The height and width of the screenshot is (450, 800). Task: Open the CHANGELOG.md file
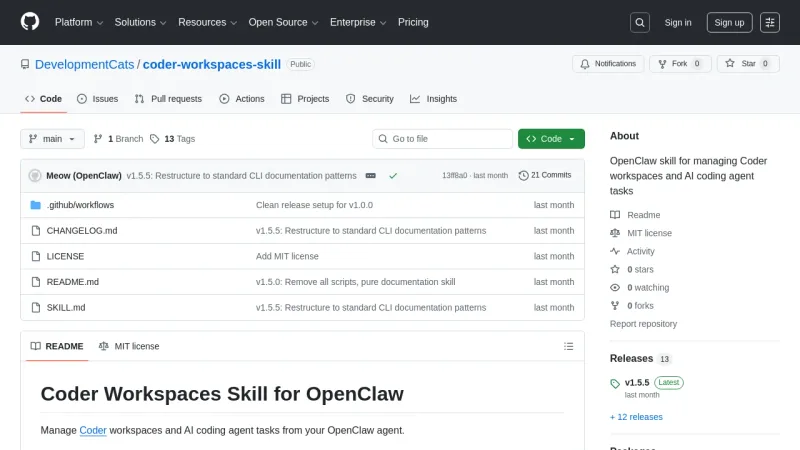click(x=82, y=231)
